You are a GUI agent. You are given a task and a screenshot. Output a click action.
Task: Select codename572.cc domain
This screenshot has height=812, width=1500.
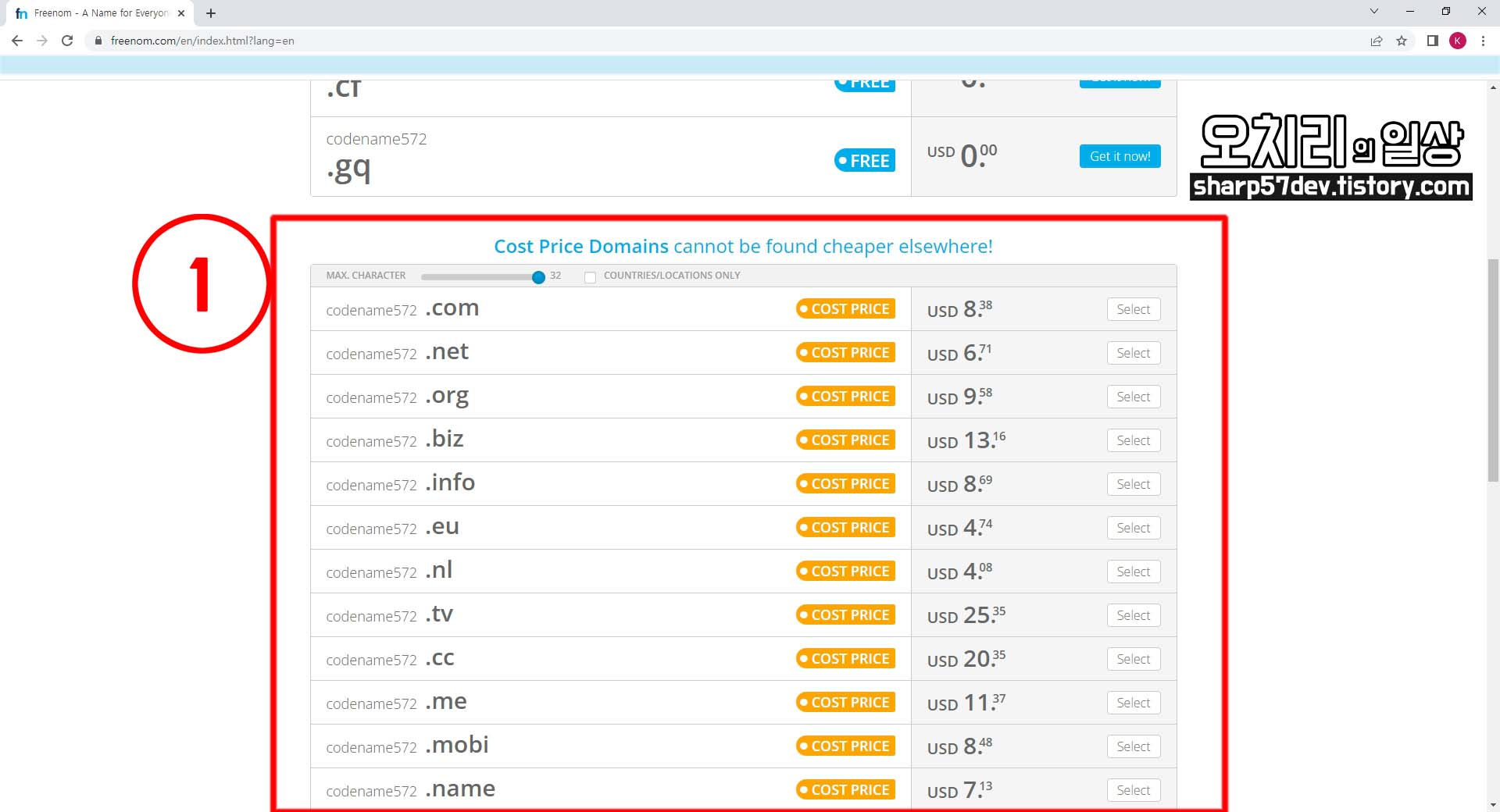click(1133, 659)
